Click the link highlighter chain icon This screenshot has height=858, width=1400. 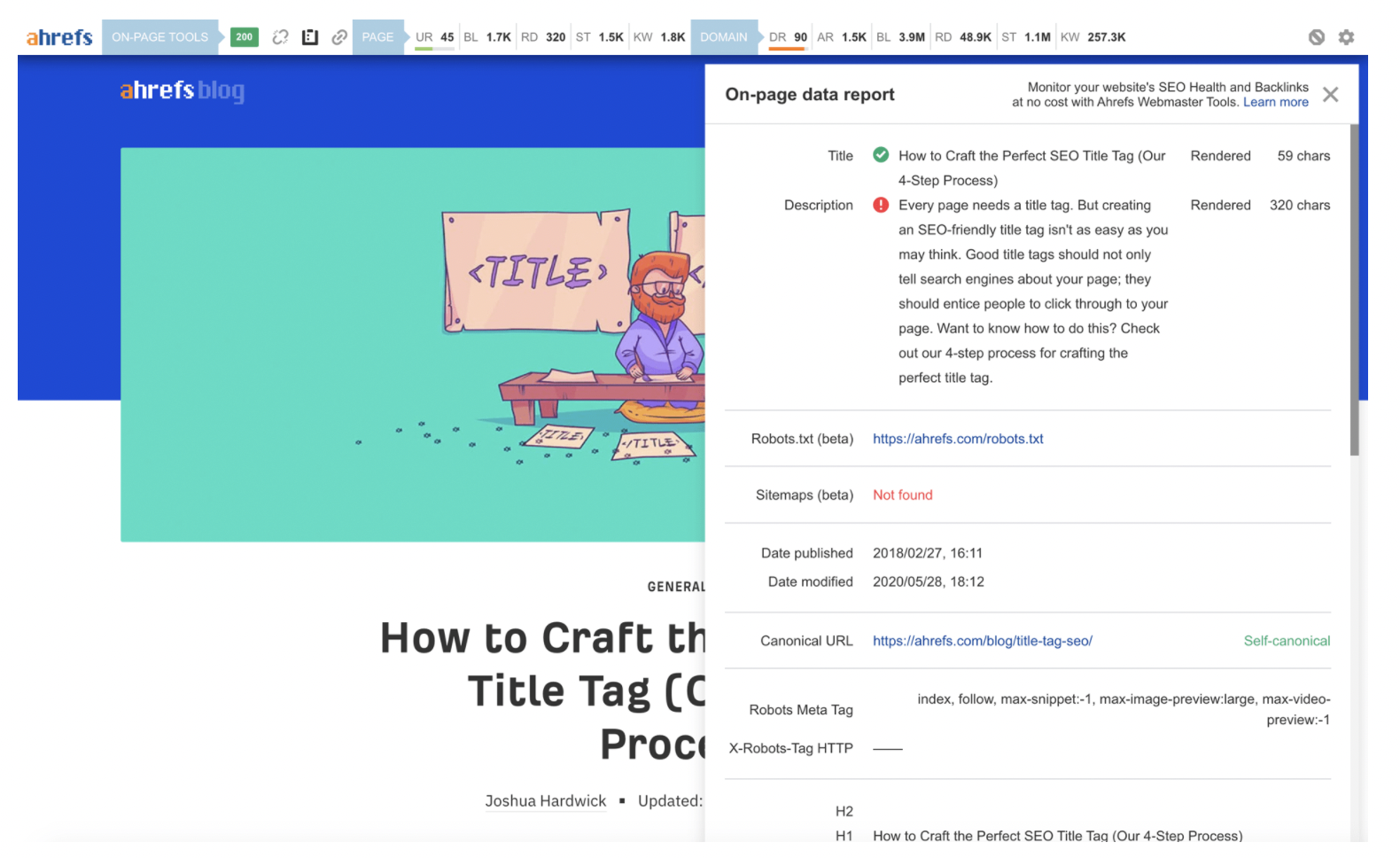click(x=339, y=37)
